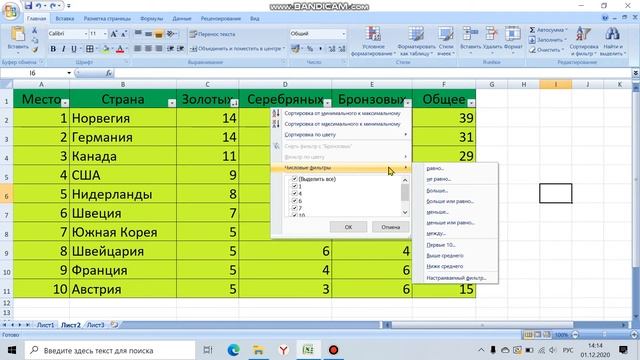Click the Windows taskbar search box
Image resolution: width=640 pixels, height=360 pixels.
point(110,350)
